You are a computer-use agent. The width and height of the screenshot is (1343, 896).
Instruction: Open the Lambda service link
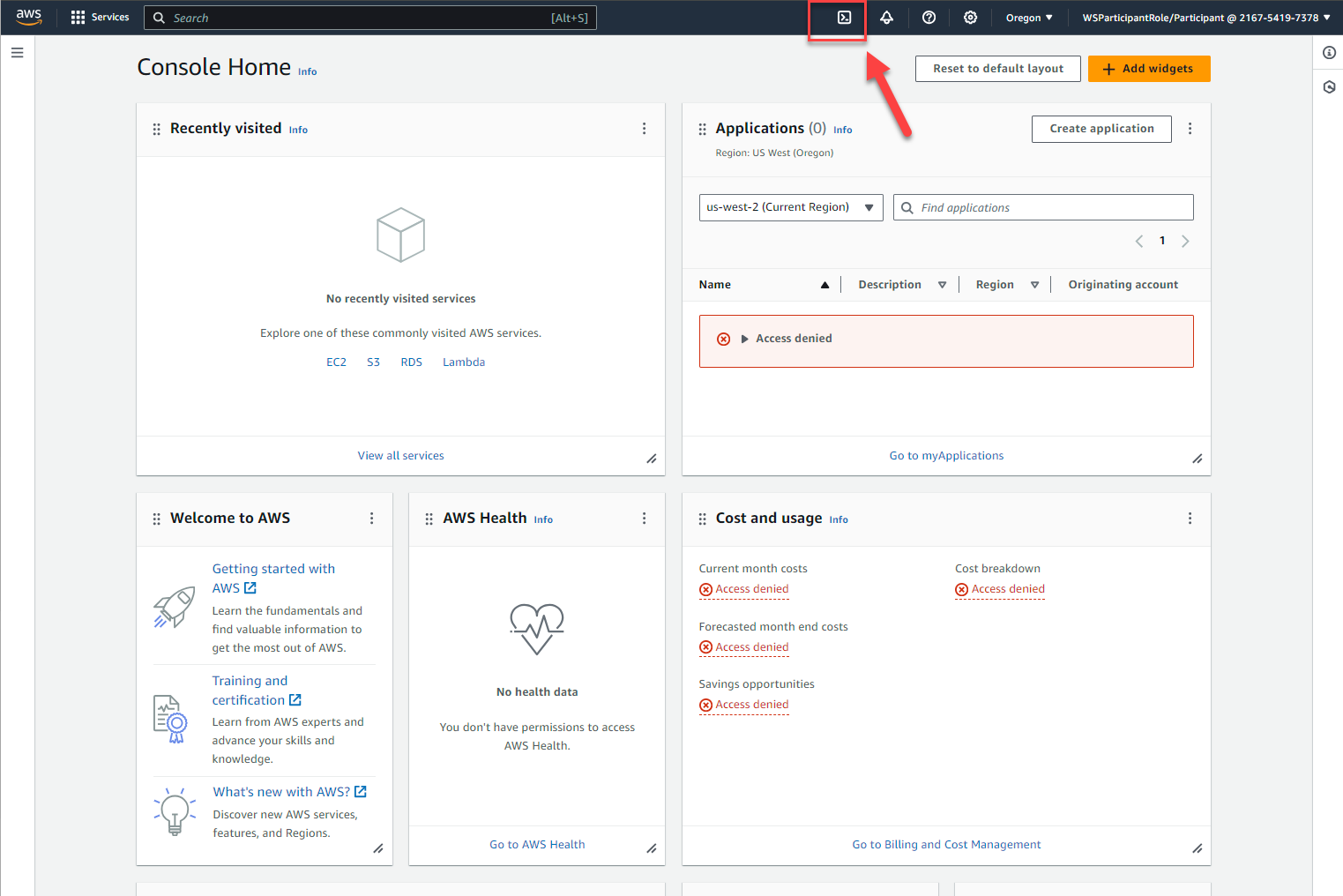[464, 362]
